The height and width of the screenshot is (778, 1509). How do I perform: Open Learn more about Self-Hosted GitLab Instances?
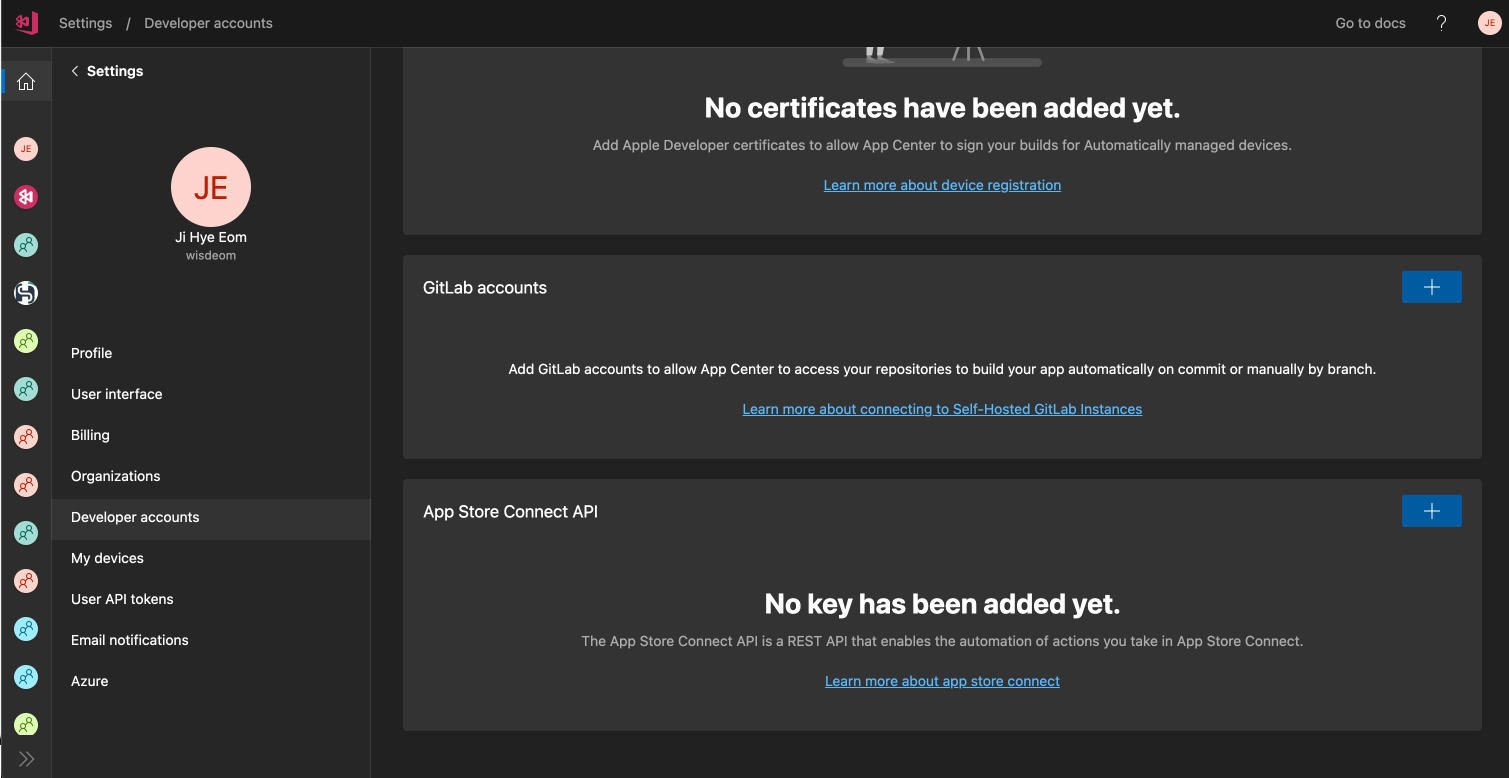(x=942, y=409)
